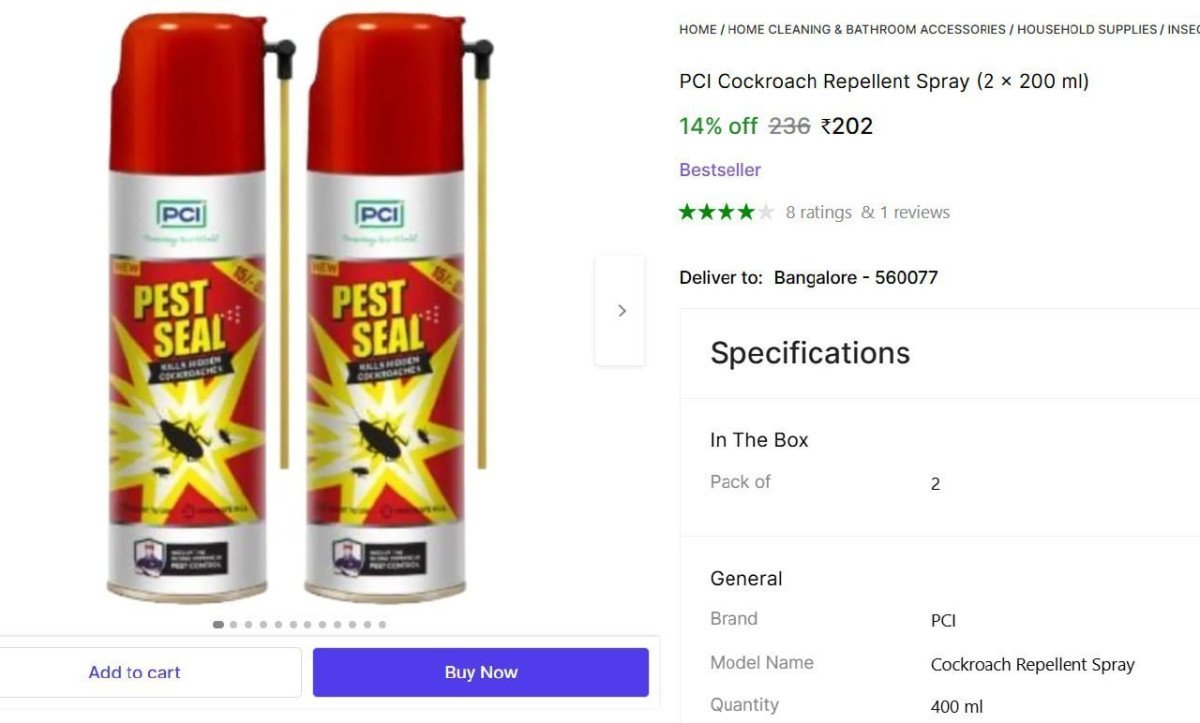
Task: Click the next image arrow
Action: 621,310
